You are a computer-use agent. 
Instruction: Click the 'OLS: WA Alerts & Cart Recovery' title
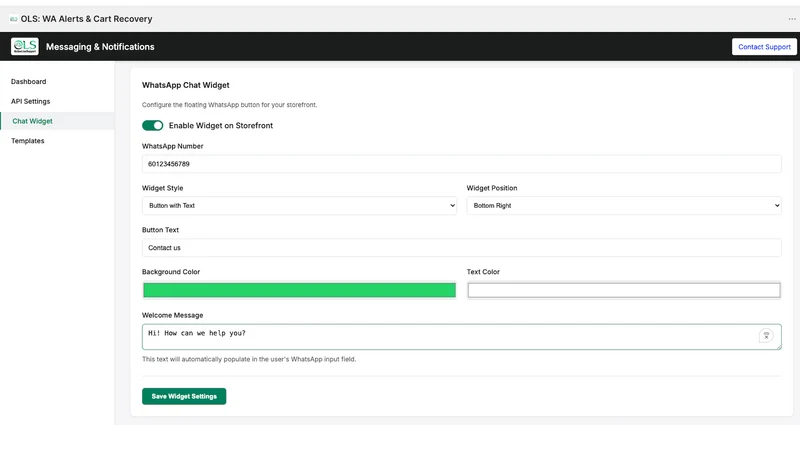[x=86, y=19]
